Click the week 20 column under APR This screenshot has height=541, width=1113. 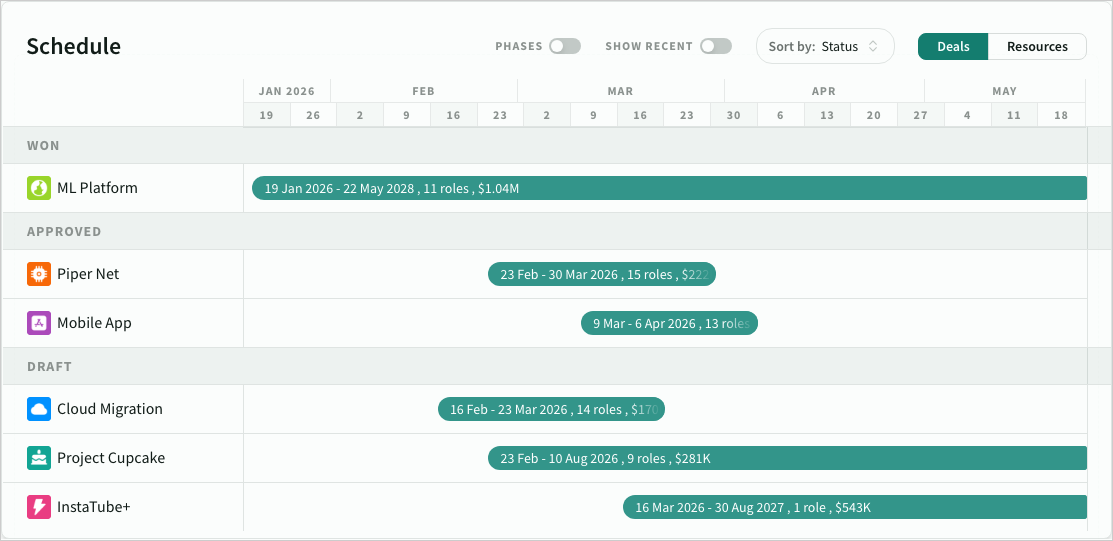pos(874,115)
